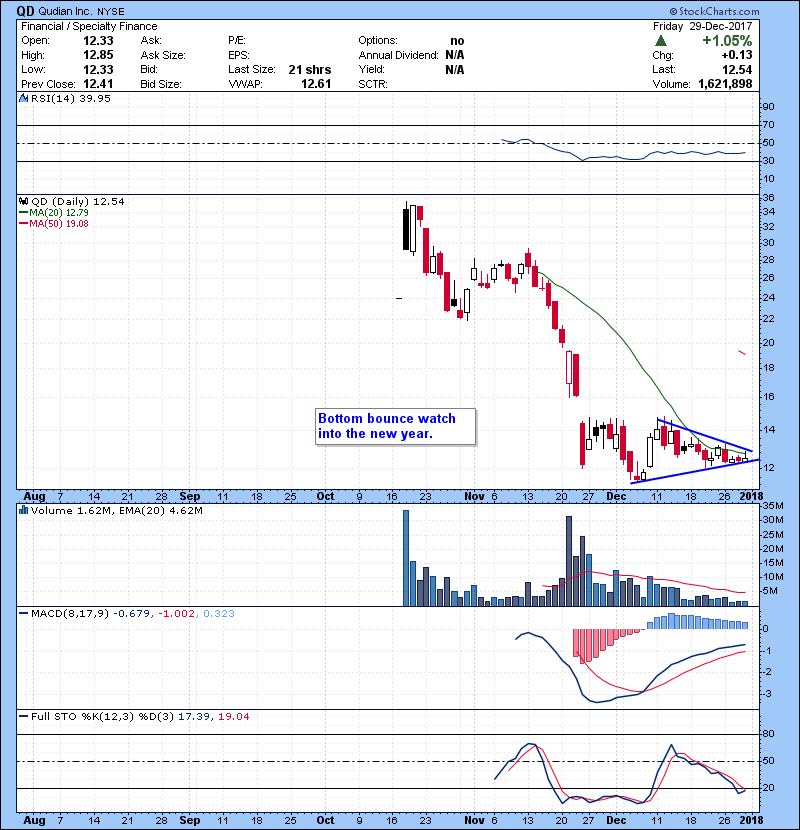Screen dimensions: 800x830
Task: Click the RSI(14) 39.95 label
Action: (x=71, y=98)
